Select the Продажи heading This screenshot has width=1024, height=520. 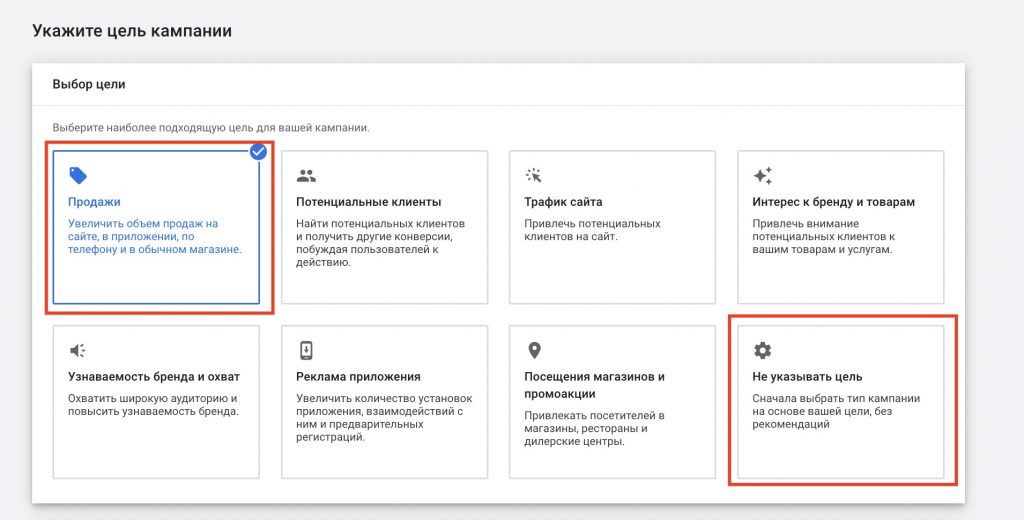tap(94, 202)
